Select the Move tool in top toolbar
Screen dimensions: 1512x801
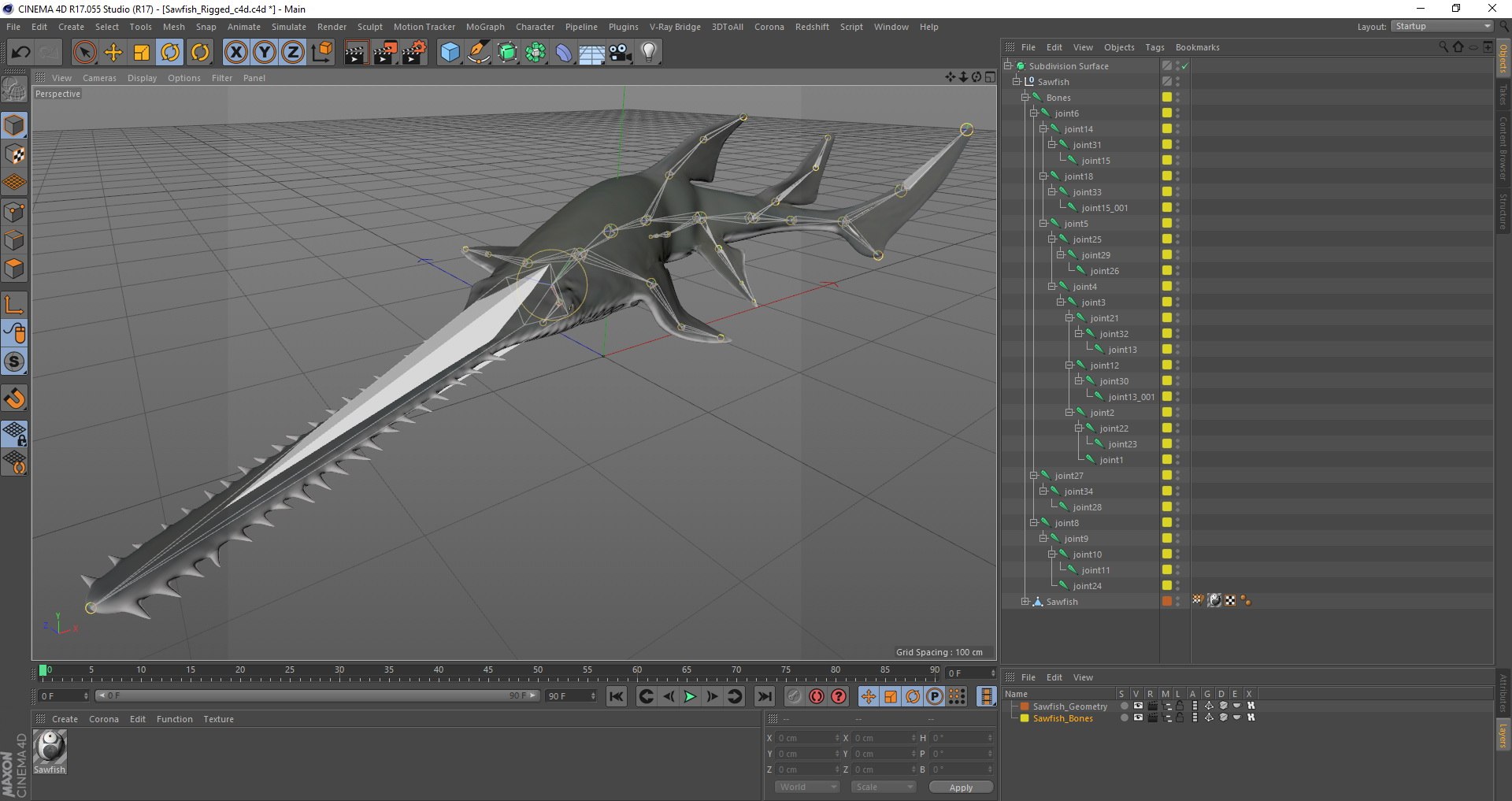113,53
